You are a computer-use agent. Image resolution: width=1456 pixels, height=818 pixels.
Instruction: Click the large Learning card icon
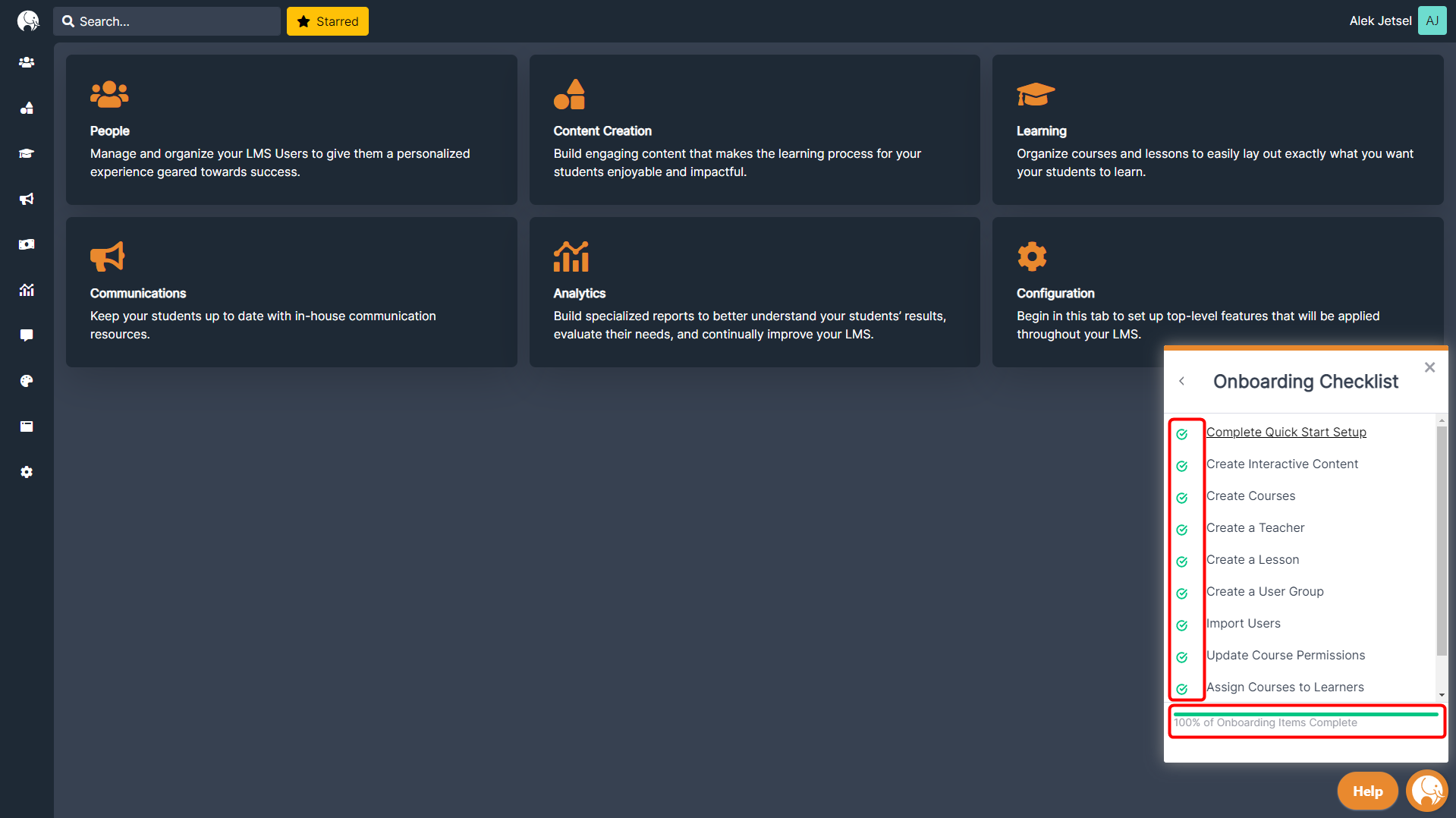tap(1036, 94)
